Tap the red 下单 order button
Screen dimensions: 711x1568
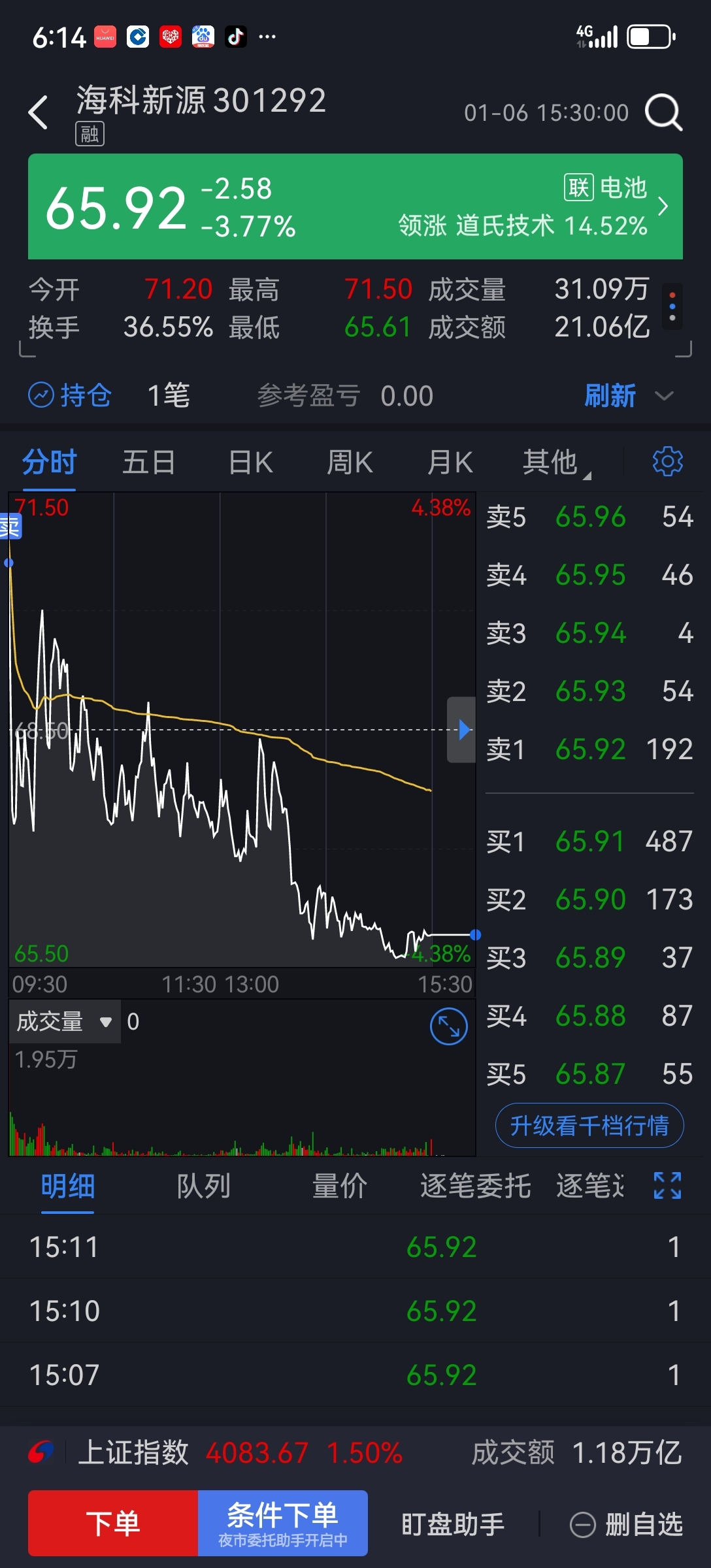point(113,1523)
